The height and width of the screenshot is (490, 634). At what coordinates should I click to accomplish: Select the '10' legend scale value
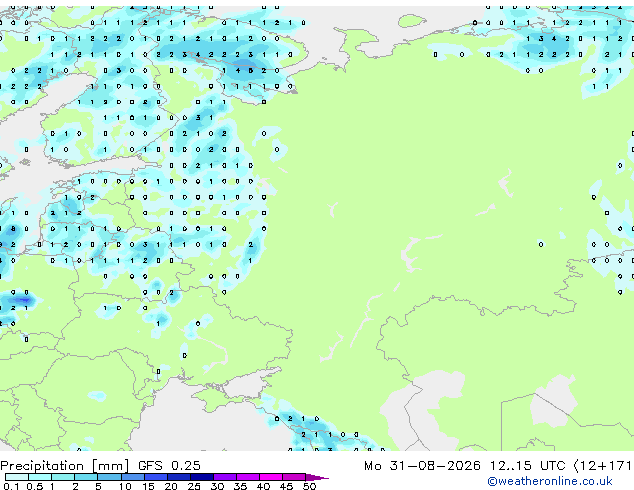click(x=125, y=486)
